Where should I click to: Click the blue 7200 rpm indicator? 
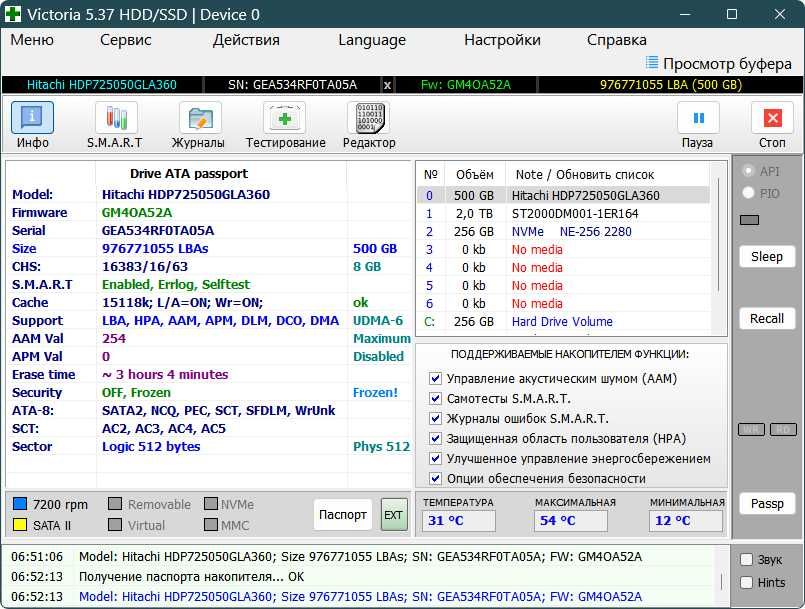(20, 504)
